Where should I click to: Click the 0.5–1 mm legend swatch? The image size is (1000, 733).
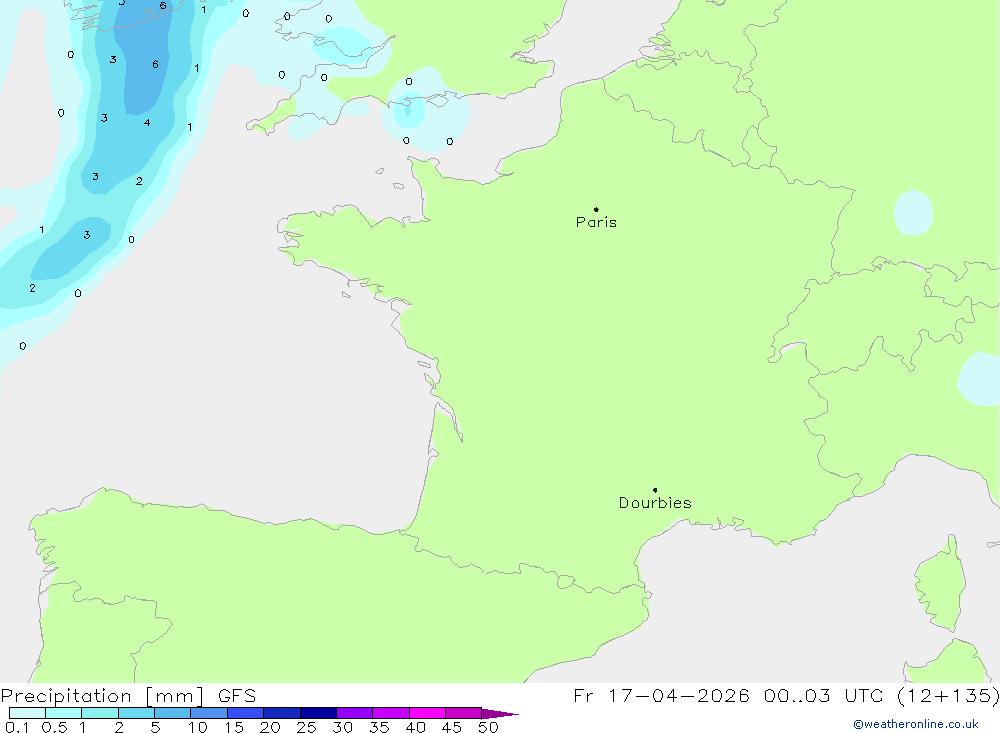tap(64, 713)
